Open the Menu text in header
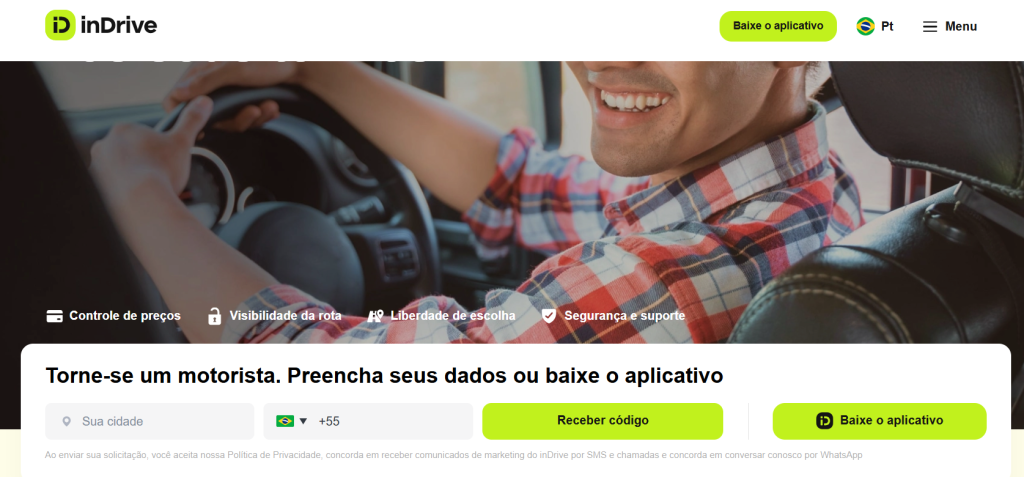Screen dimensions: 1024x477 point(961,27)
